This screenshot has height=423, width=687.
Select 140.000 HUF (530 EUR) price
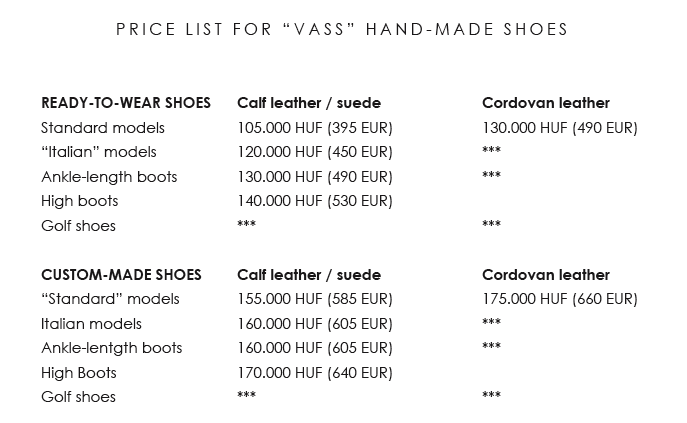(315, 201)
